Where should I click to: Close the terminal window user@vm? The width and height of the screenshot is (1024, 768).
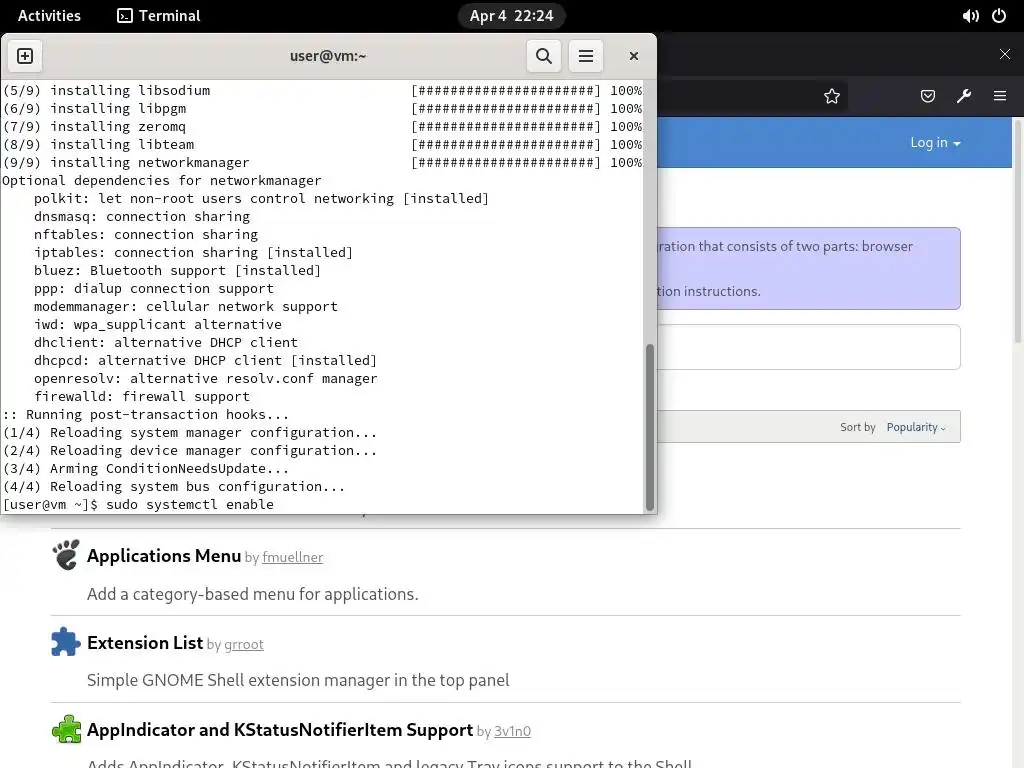[x=633, y=56]
